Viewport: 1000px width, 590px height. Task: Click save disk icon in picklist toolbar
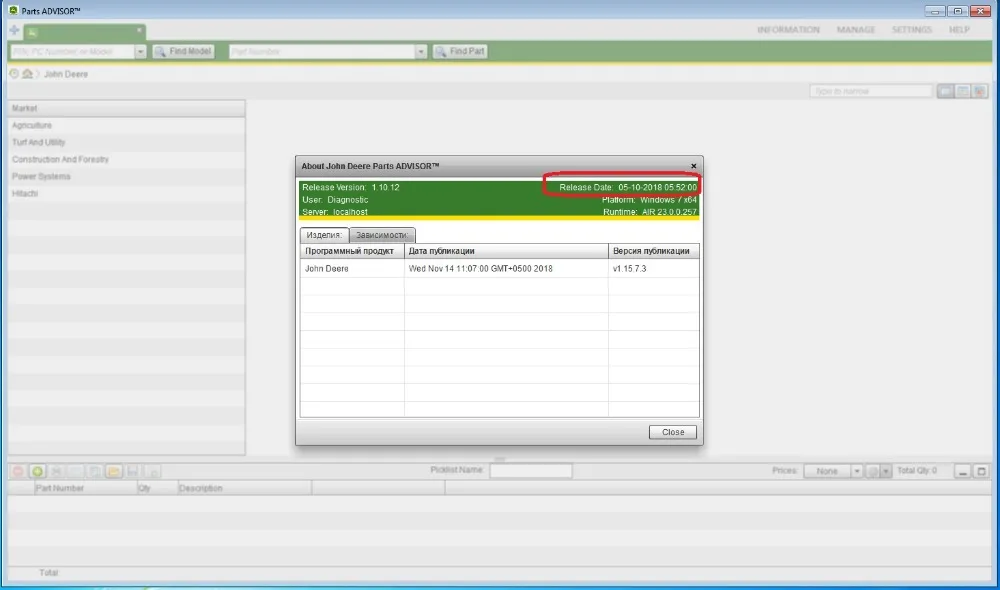pos(133,471)
